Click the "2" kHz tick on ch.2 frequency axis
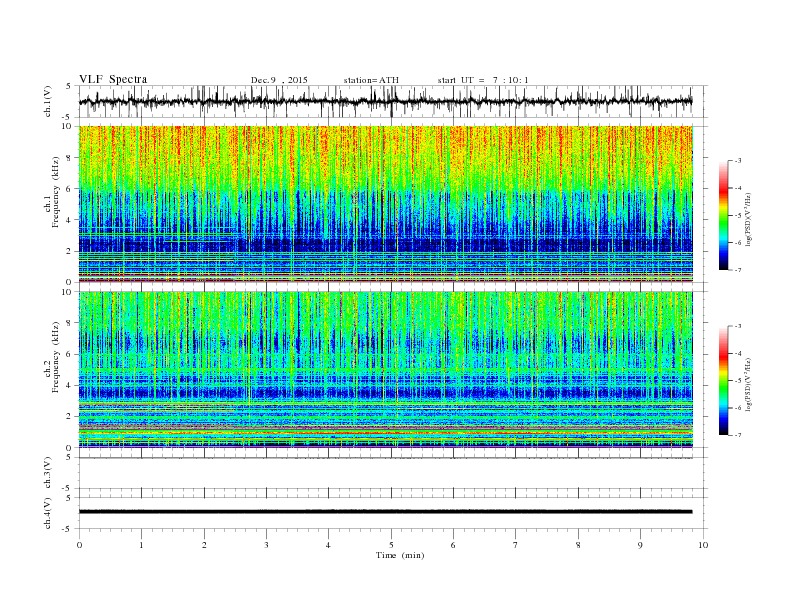This screenshot has height=612, width=792. pyautogui.click(x=70, y=417)
